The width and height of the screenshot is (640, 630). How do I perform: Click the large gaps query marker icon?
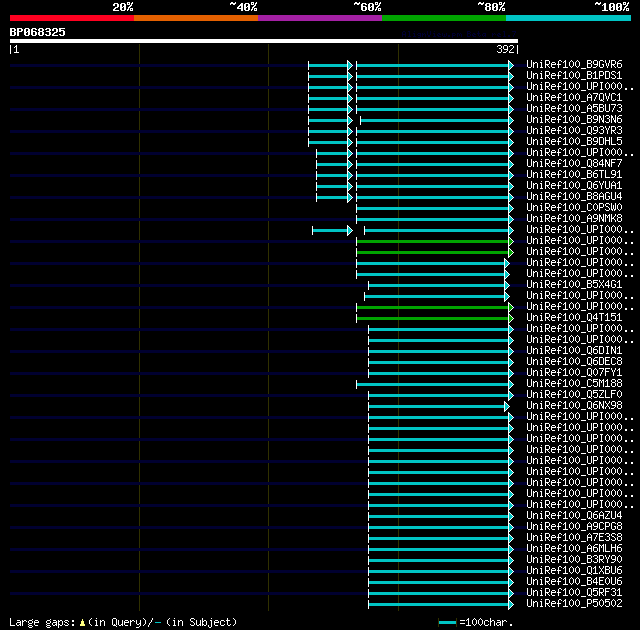(x=82, y=623)
